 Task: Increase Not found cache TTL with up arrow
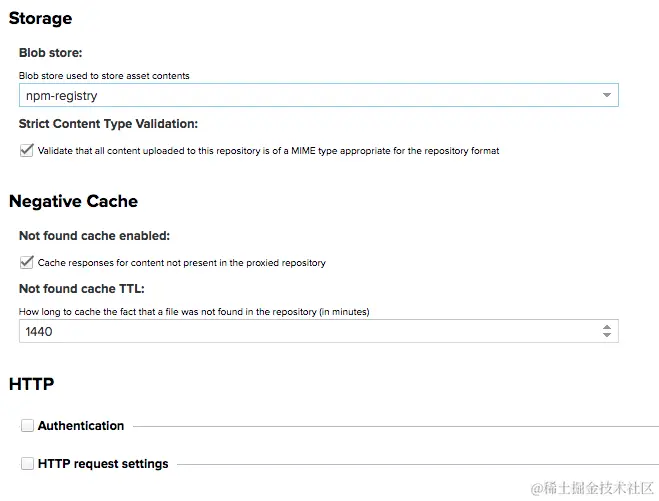606,327
